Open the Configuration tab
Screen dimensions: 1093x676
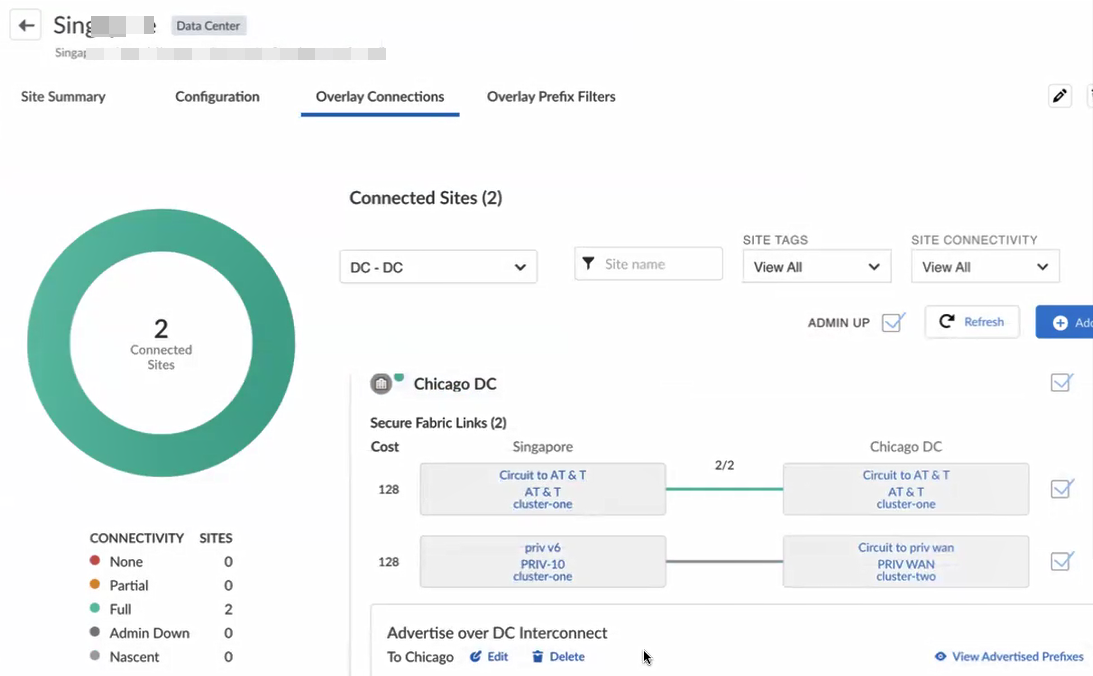217,97
